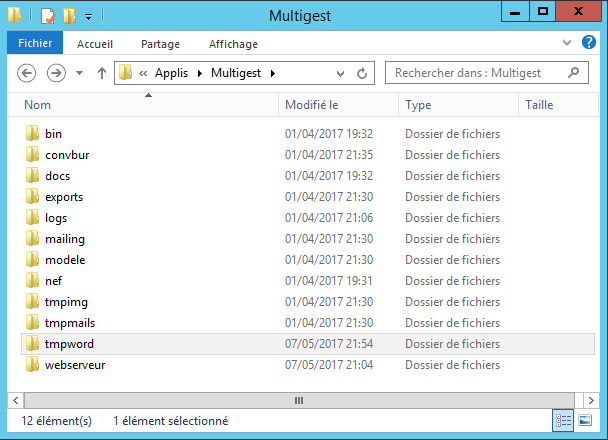Expand the ribbon with chevron
The width and height of the screenshot is (608, 440).
[568, 43]
